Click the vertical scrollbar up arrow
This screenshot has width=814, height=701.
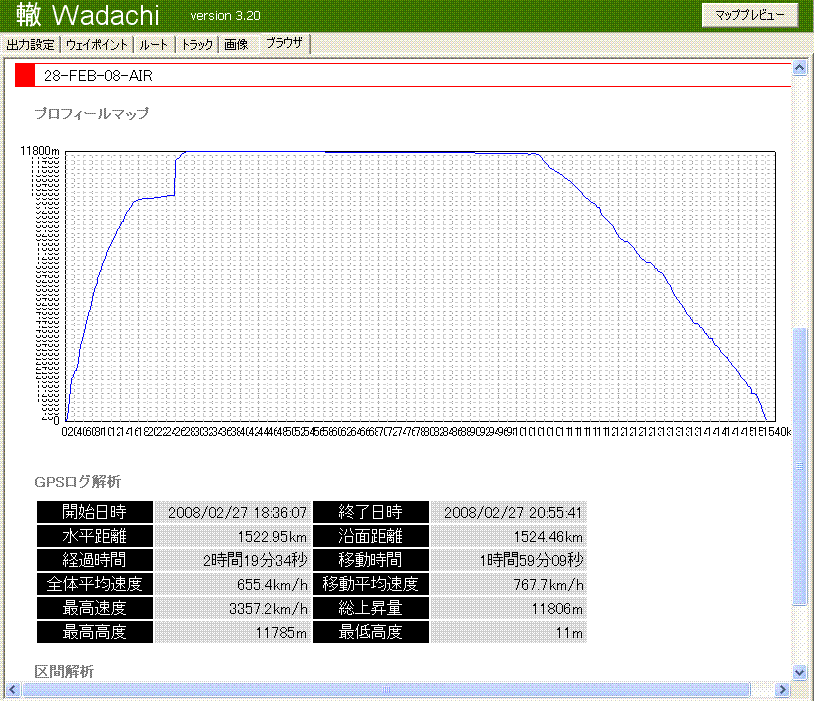click(x=798, y=69)
